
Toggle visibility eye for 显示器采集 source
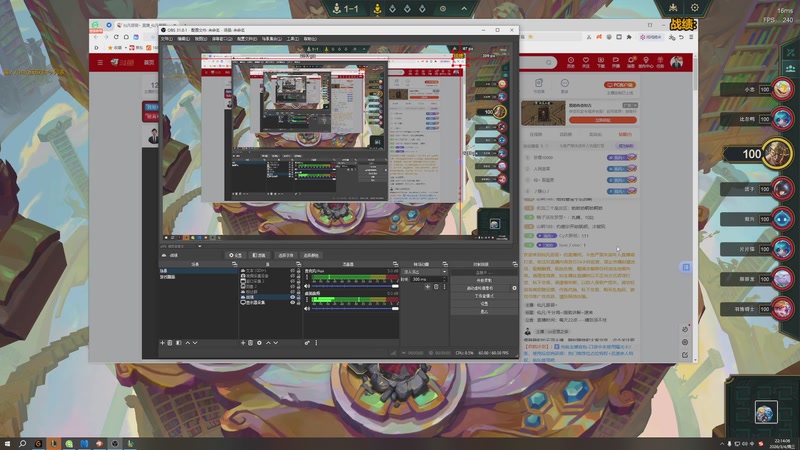[x=293, y=303]
